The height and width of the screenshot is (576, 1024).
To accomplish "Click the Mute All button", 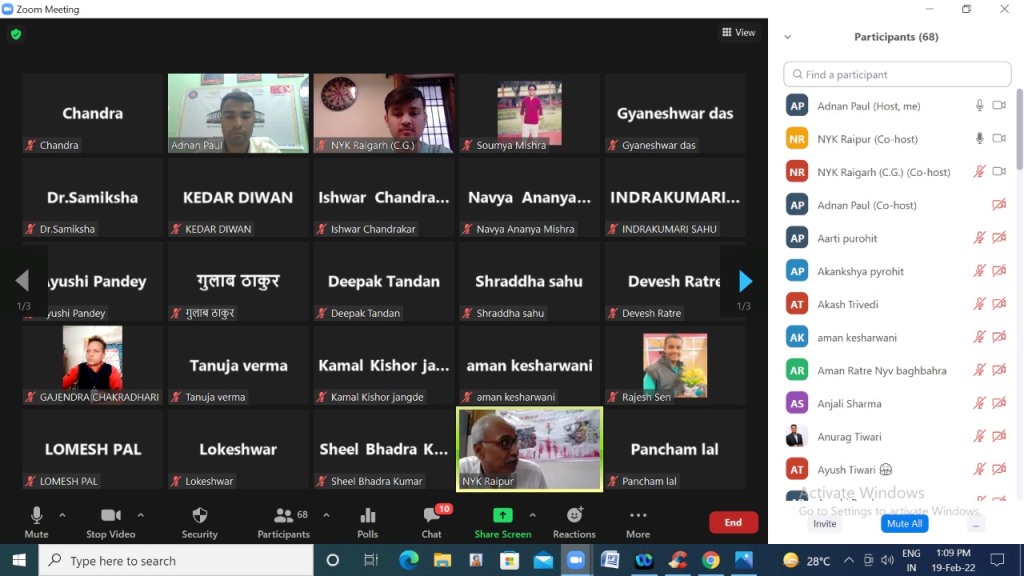I will tap(904, 524).
